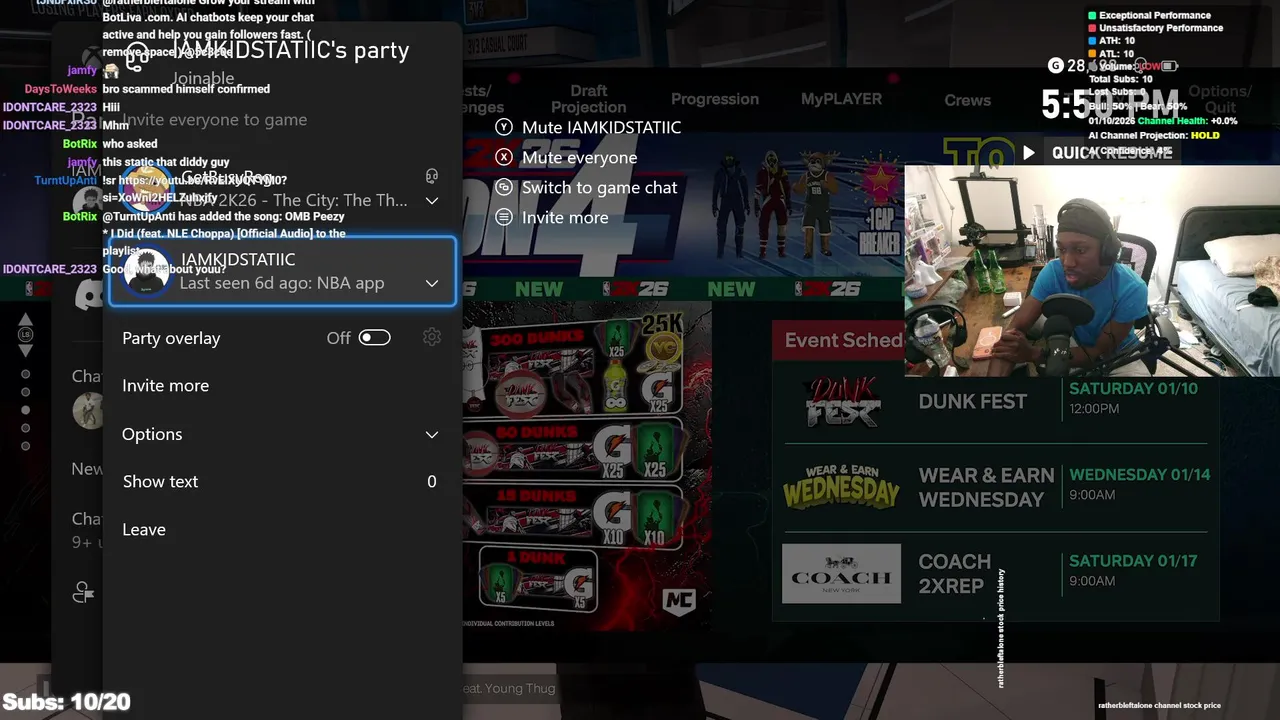Click the 'SATURDAY 01/17' date

tap(1133, 561)
